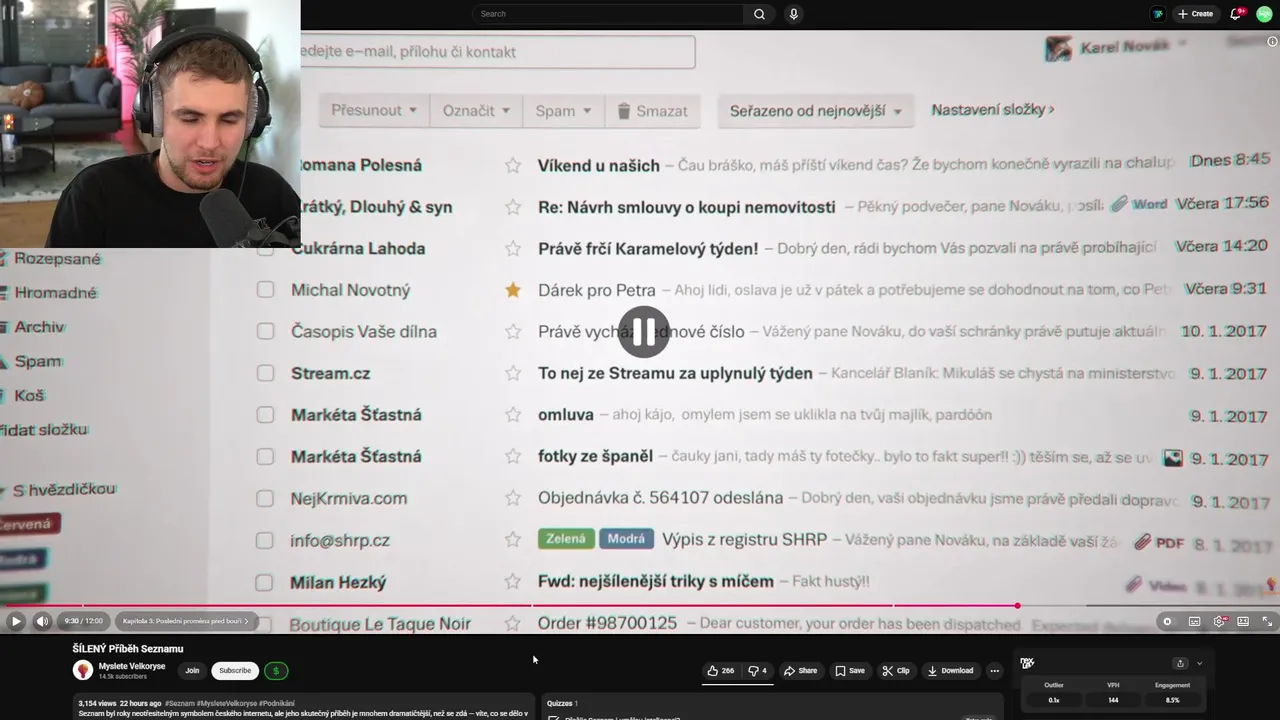Viewport: 1280px width, 720px height.
Task: Dislike the video with thumbs down
Action: (x=758, y=671)
